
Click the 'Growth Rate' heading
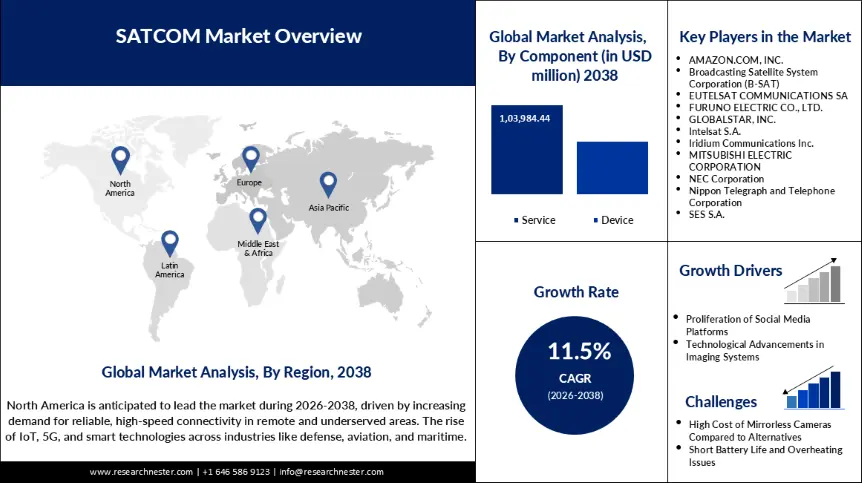[576, 292]
